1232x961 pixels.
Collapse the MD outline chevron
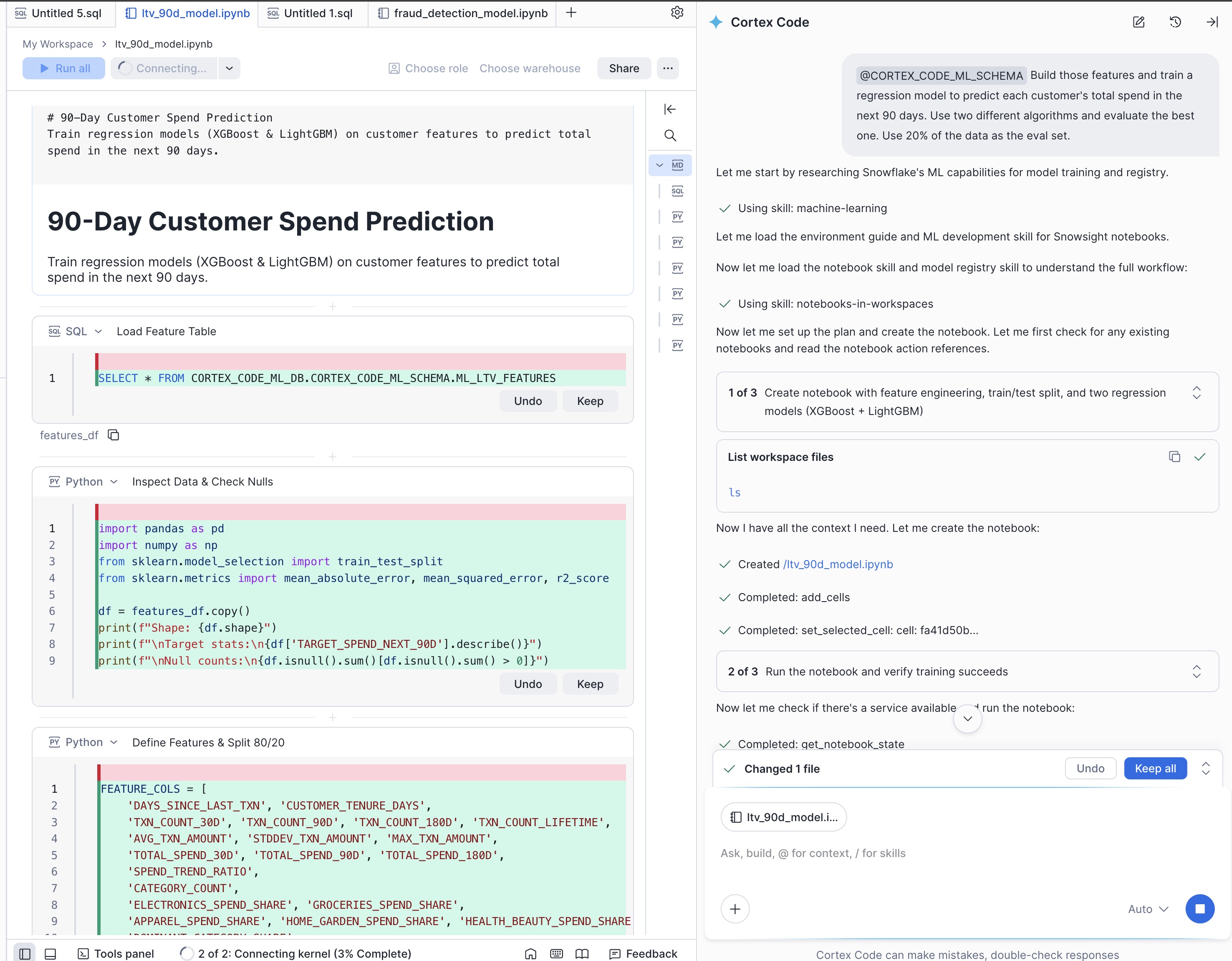(659, 165)
